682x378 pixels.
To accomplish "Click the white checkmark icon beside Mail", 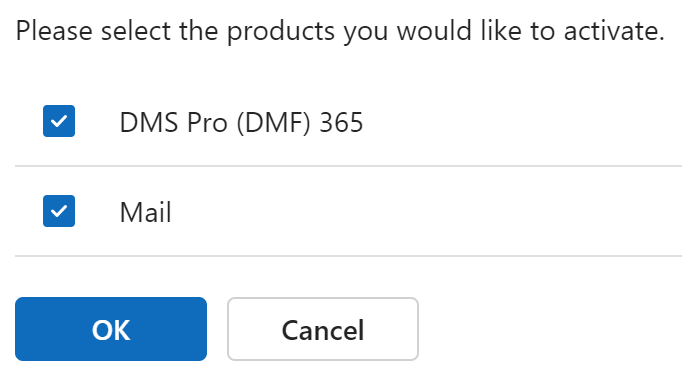I will coord(59,211).
